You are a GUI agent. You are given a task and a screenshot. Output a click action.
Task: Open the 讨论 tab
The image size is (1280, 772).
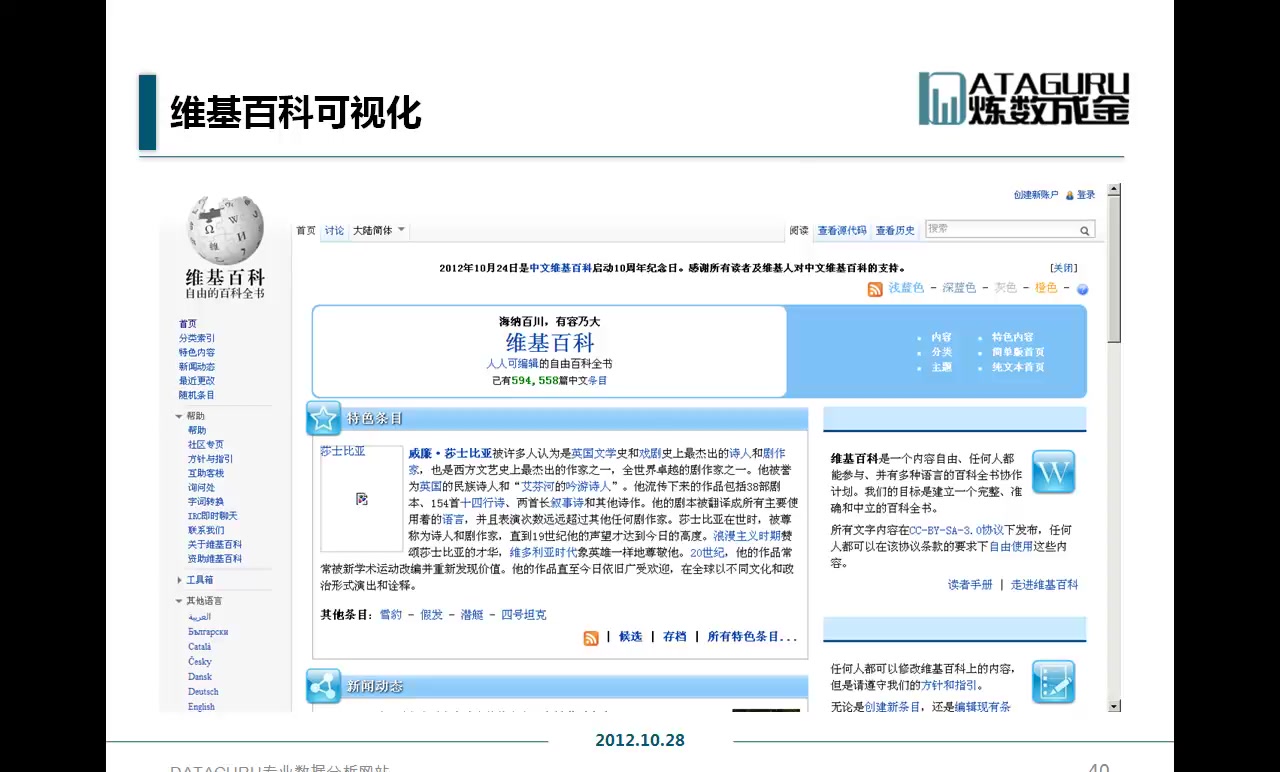(334, 231)
